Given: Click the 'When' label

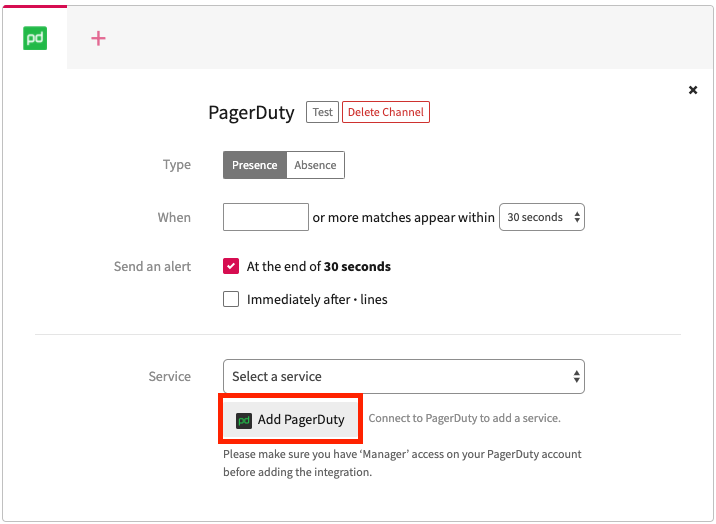Looking at the screenshot, I should click(x=174, y=217).
